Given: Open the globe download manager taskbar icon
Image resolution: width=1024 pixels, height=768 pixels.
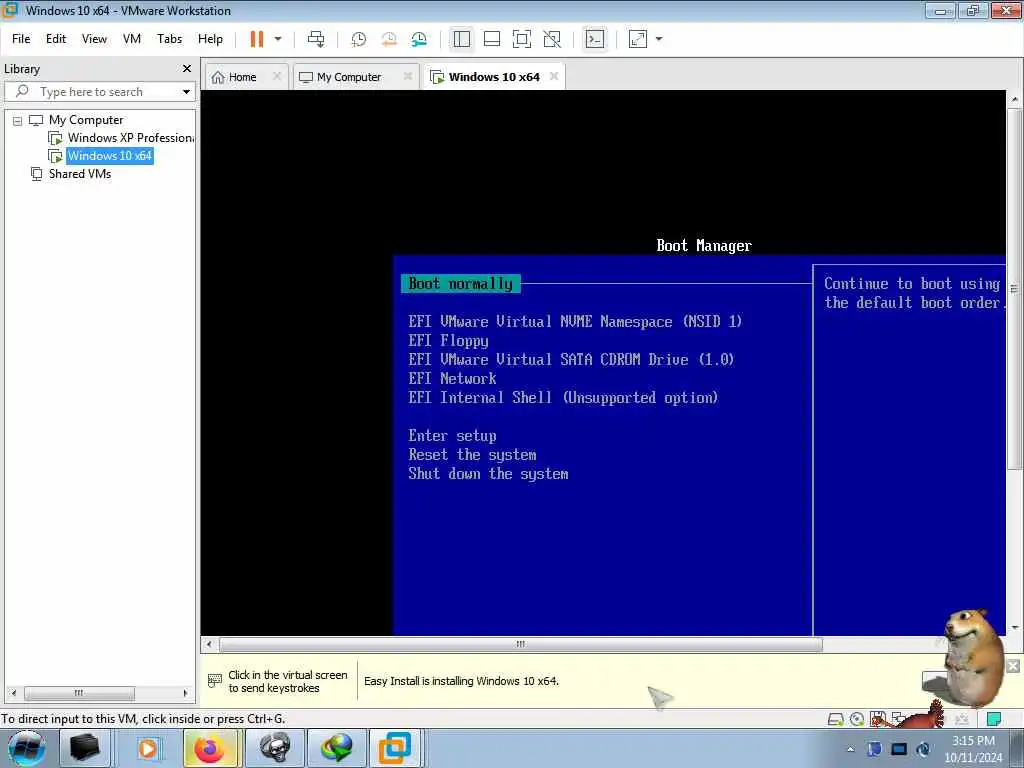Looking at the screenshot, I should click(x=336, y=748).
